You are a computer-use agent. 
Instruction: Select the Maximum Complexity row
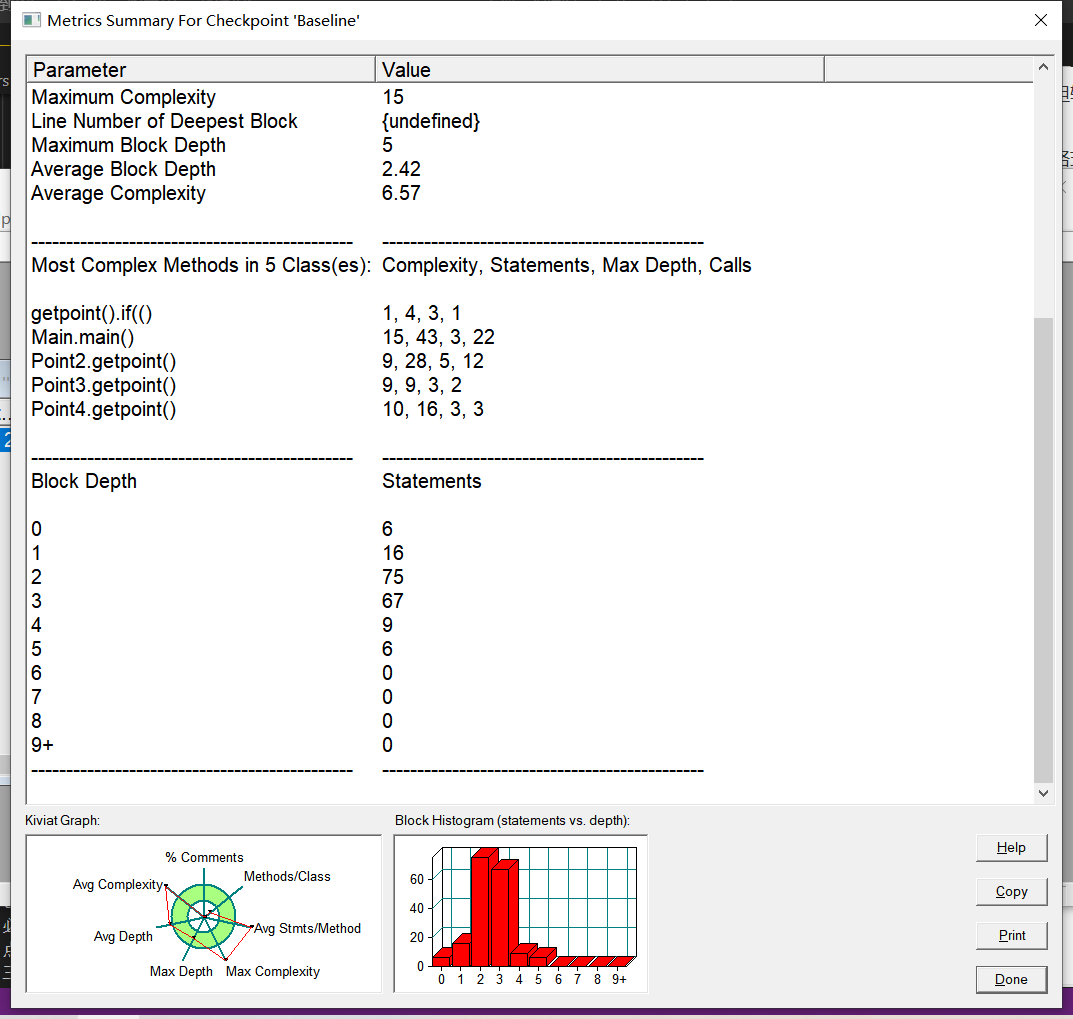click(530, 97)
